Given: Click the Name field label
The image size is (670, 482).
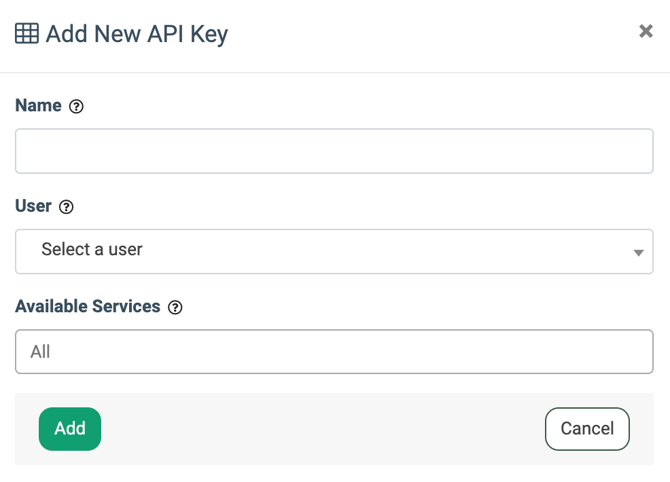Looking at the screenshot, I should click(38, 106).
